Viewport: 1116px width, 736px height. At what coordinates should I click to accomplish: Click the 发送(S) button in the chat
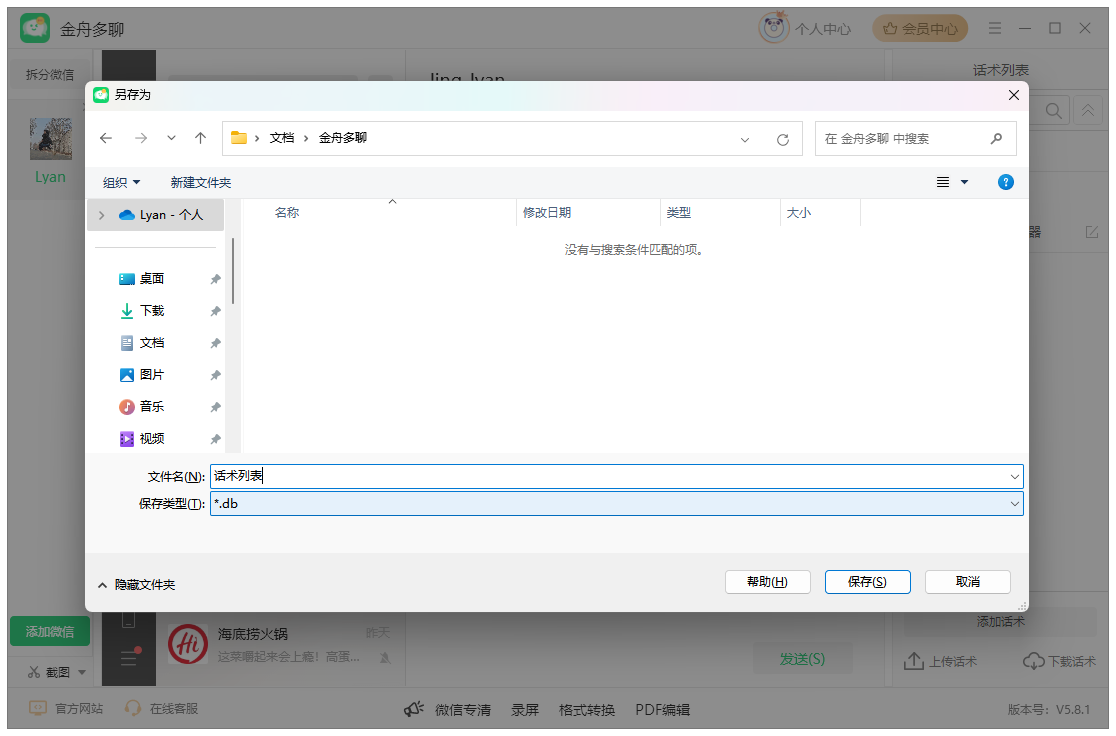coord(802,659)
